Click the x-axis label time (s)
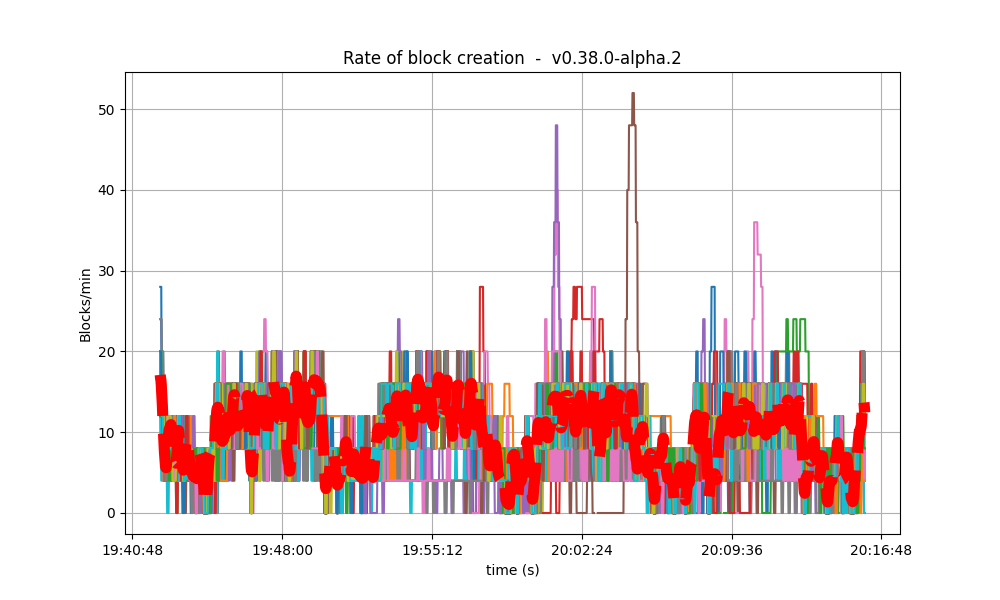1000x600 pixels. (511, 568)
